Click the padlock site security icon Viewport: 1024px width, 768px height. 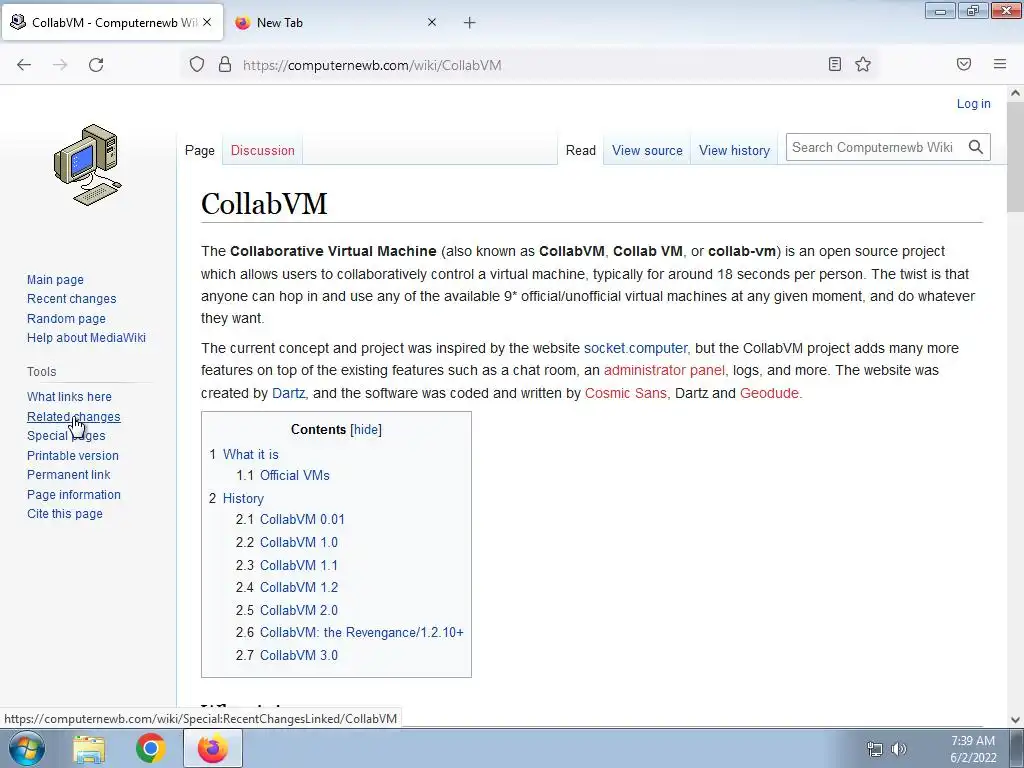225,64
